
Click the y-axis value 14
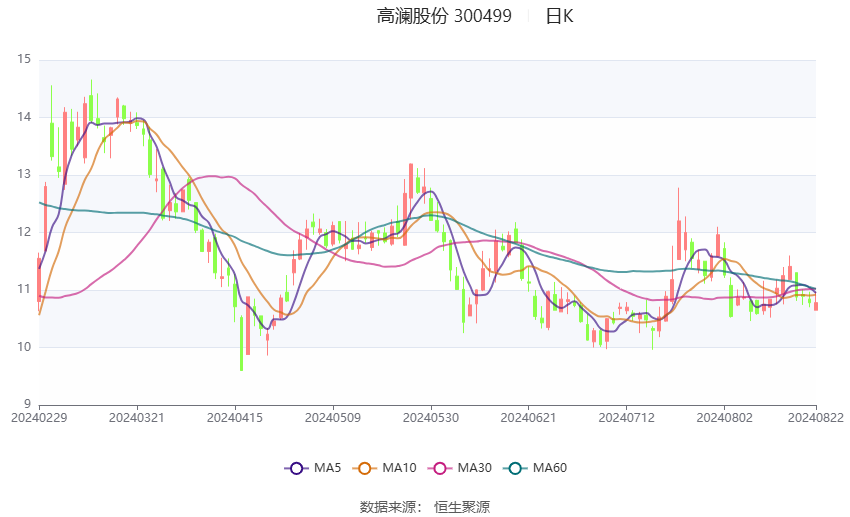point(24,117)
